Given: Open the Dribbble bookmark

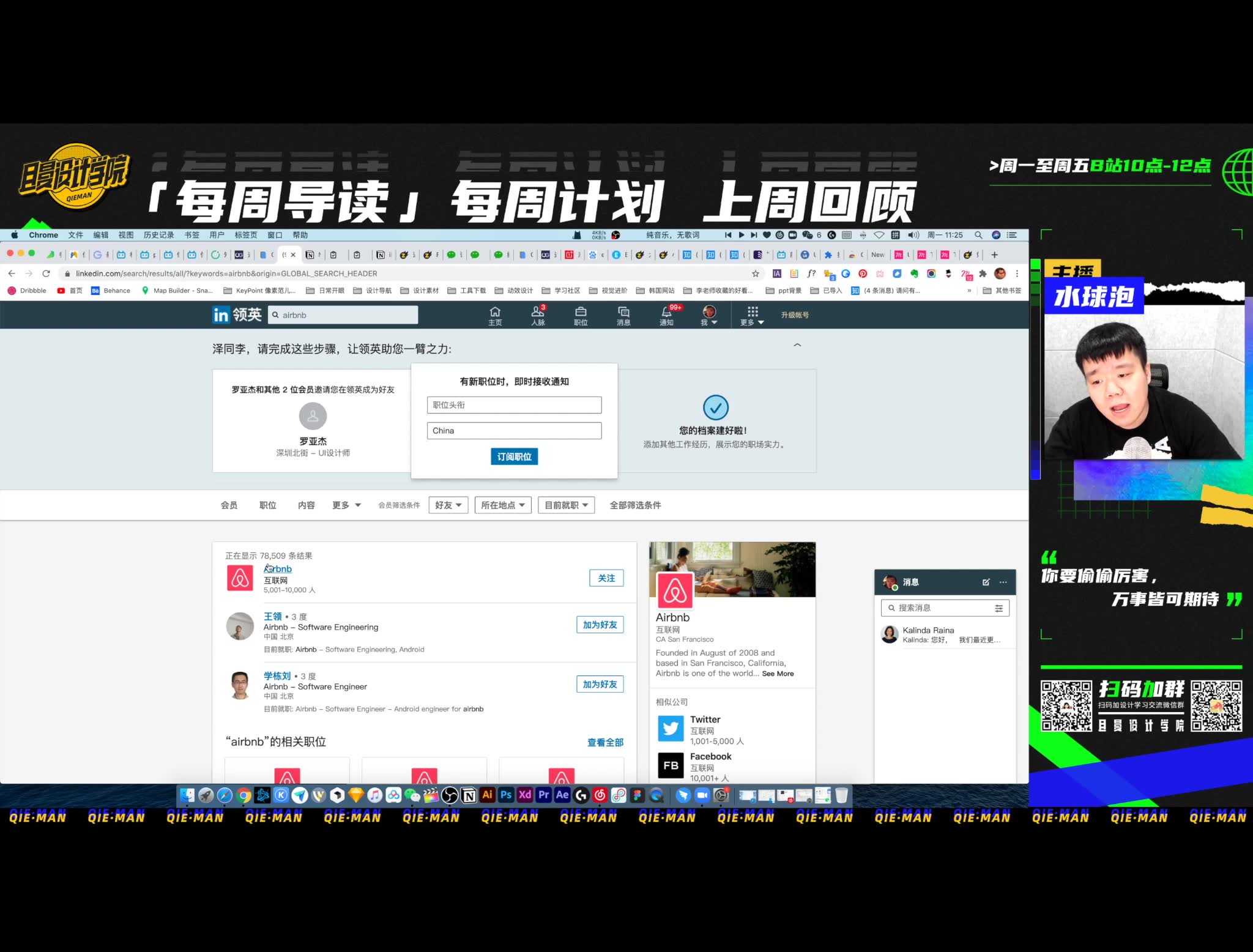Looking at the screenshot, I should tap(27, 291).
